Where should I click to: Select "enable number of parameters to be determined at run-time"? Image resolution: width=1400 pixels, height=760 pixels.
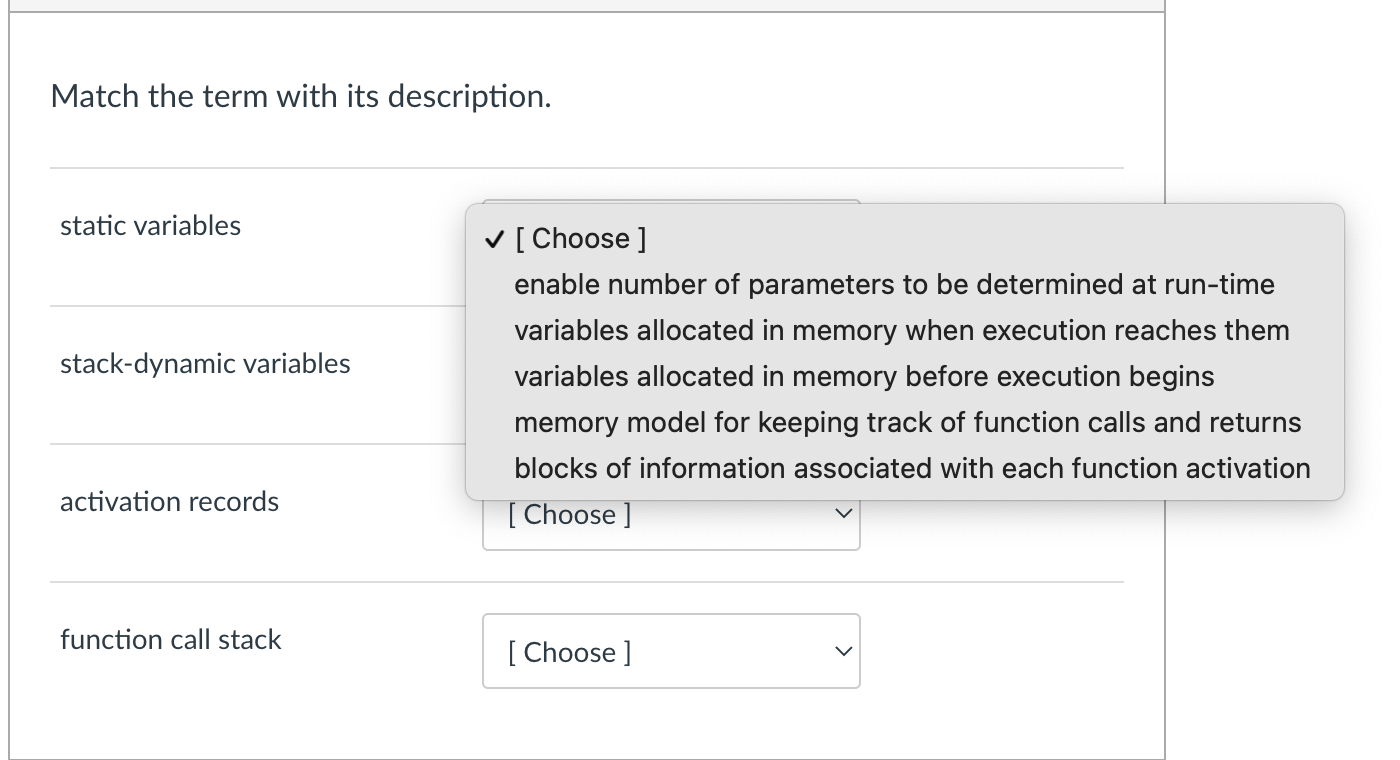pyautogui.click(x=893, y=284)
